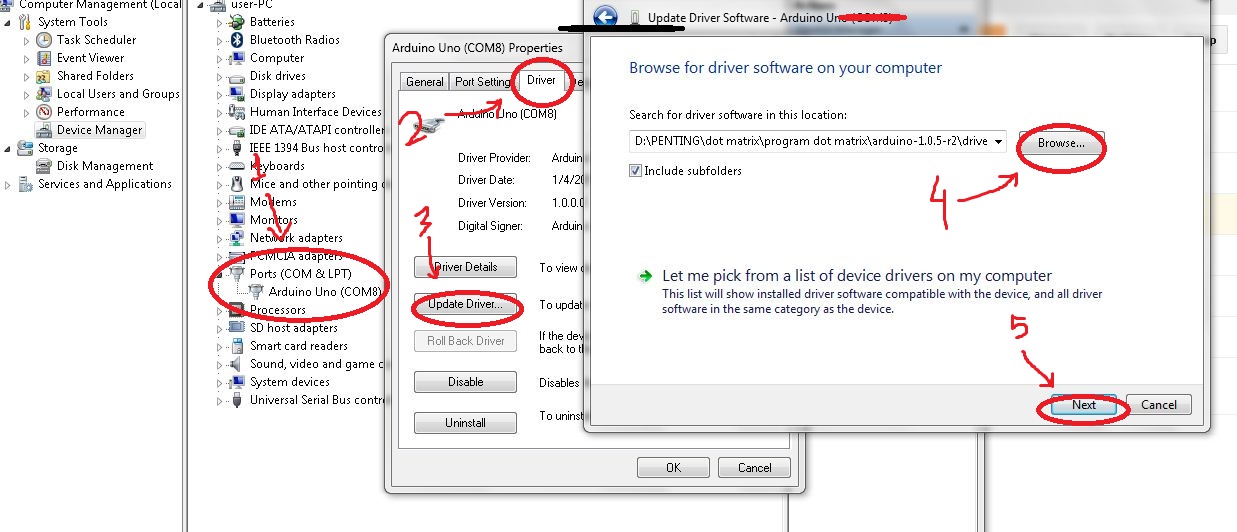This screenshot has height=532, width=1237.
Task: Select Keyboards in device tree
Action: (277, 166)
